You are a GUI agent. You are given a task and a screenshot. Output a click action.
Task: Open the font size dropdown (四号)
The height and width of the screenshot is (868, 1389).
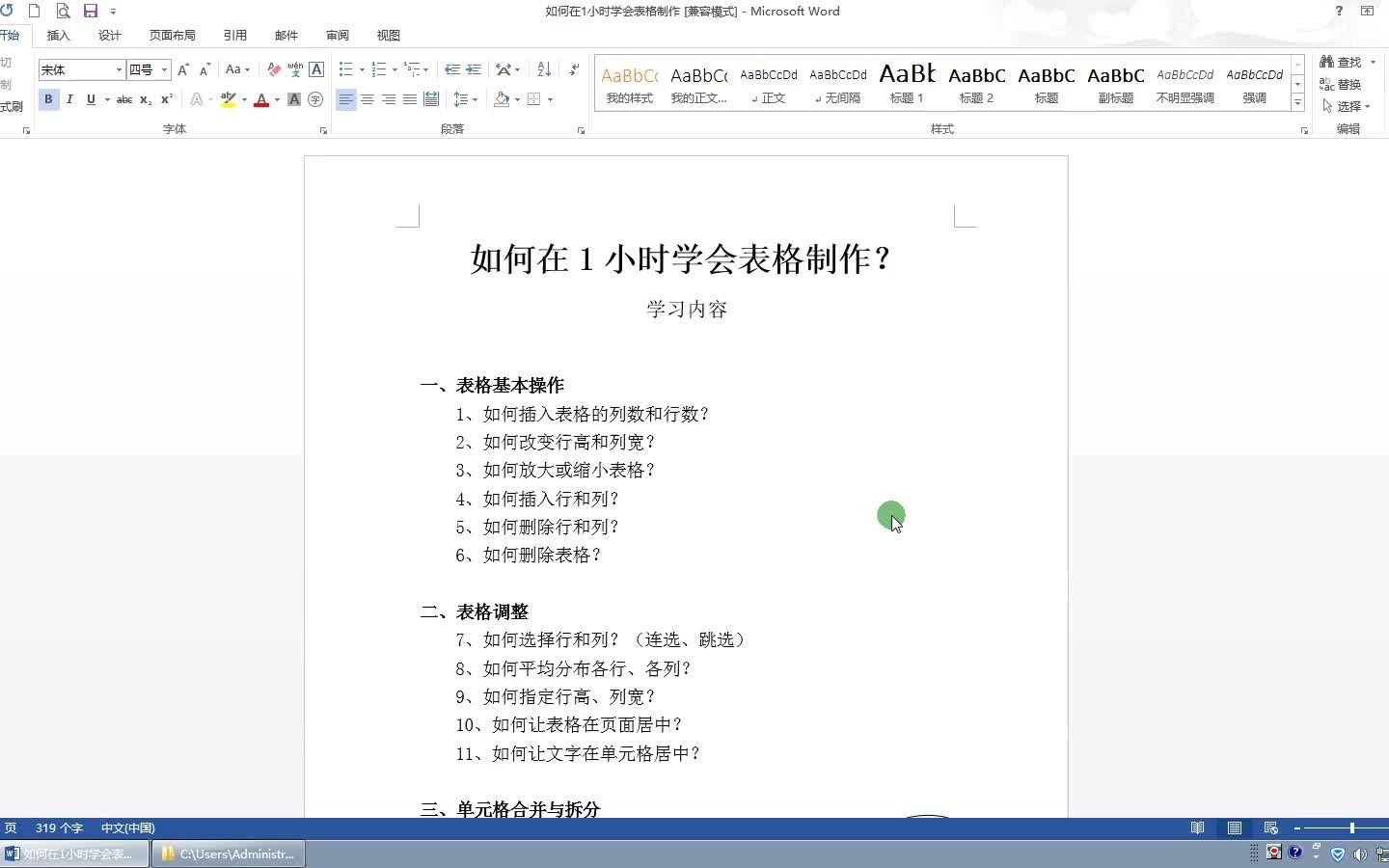click(165, 69)
